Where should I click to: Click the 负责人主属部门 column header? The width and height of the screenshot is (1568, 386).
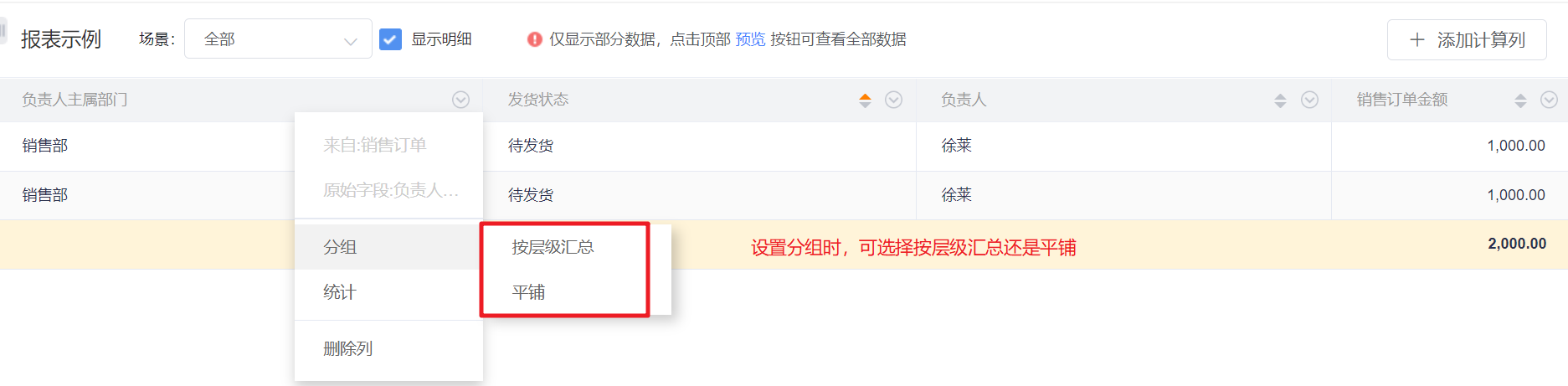[75, 100]
